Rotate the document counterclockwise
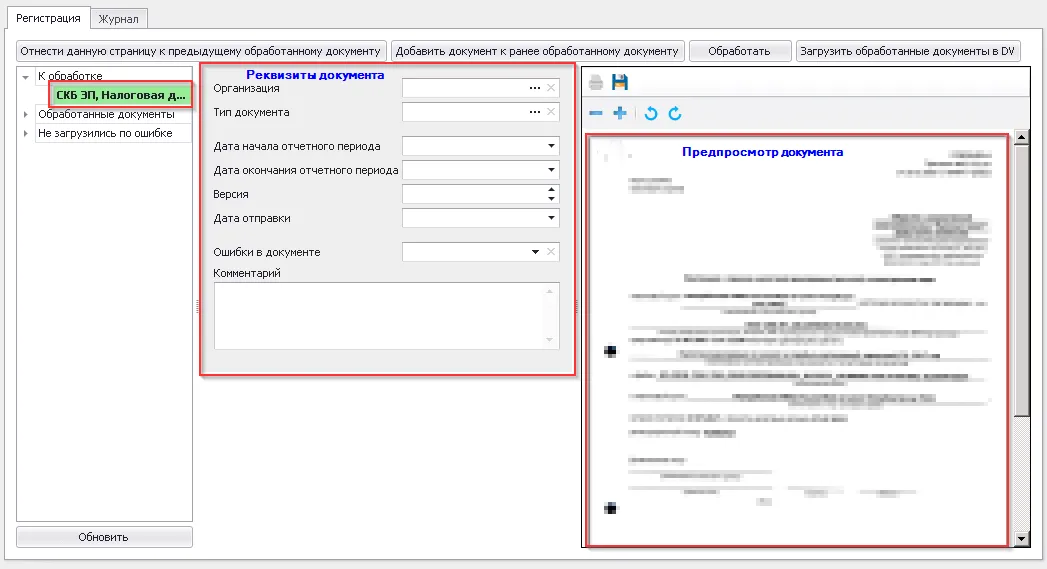 tap(651, 114)
